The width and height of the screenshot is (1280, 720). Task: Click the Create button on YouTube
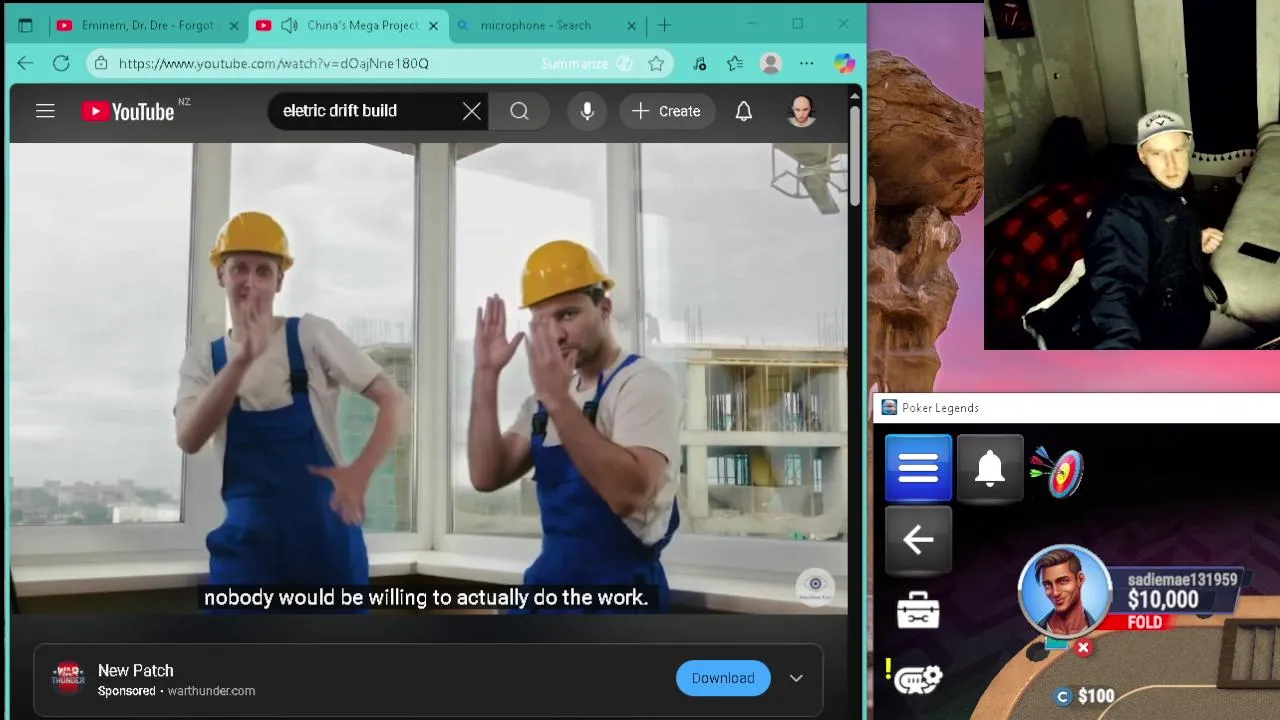[x=666, y=111]
